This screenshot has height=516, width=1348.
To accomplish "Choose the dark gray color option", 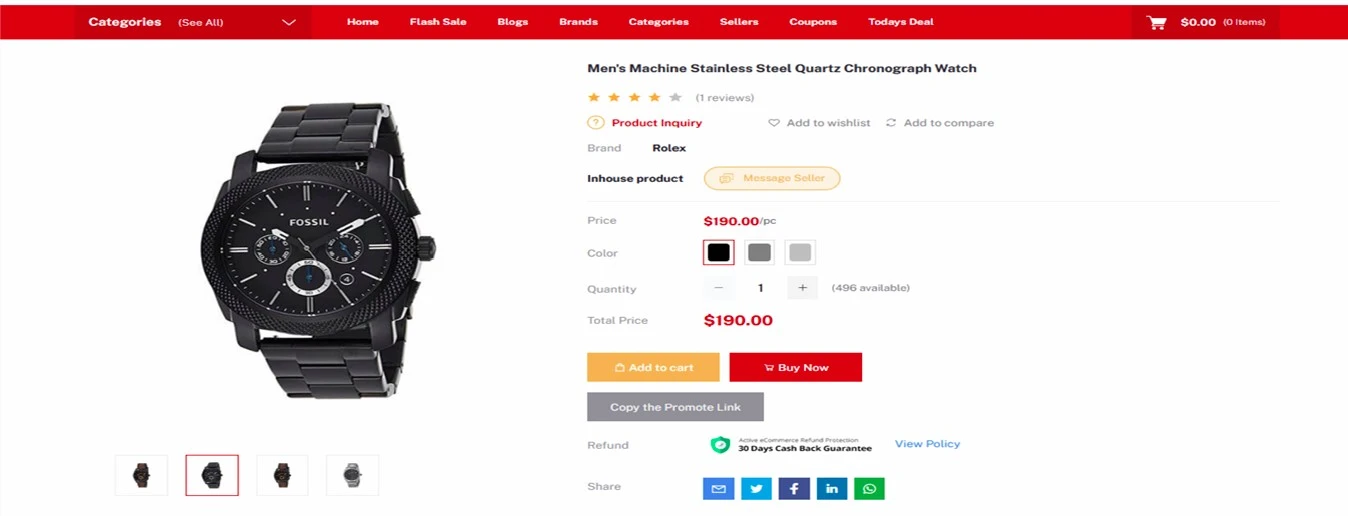I will (759, 253).
